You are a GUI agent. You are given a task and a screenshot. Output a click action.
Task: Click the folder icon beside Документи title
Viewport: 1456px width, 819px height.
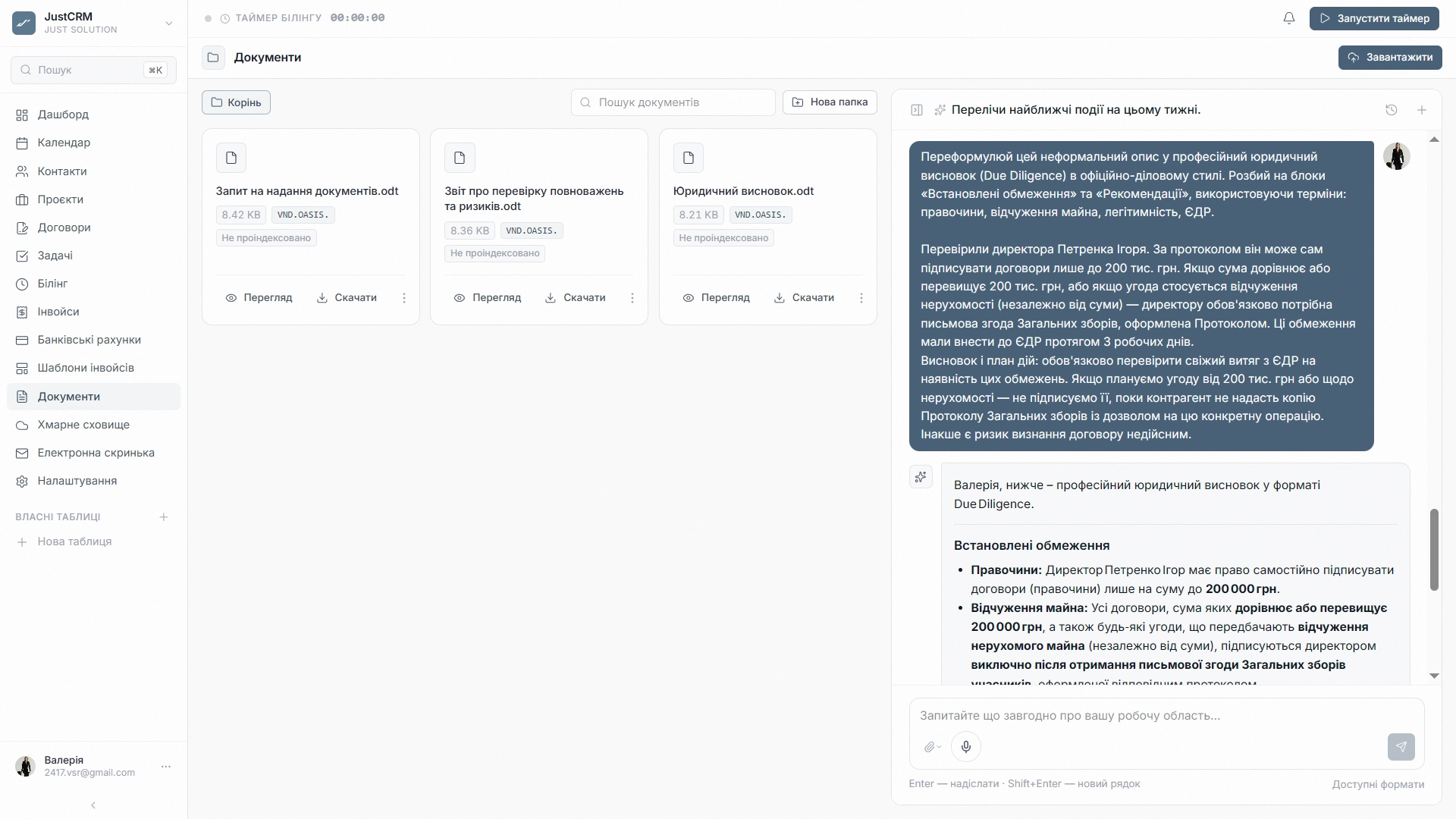[x=213, y=58]
